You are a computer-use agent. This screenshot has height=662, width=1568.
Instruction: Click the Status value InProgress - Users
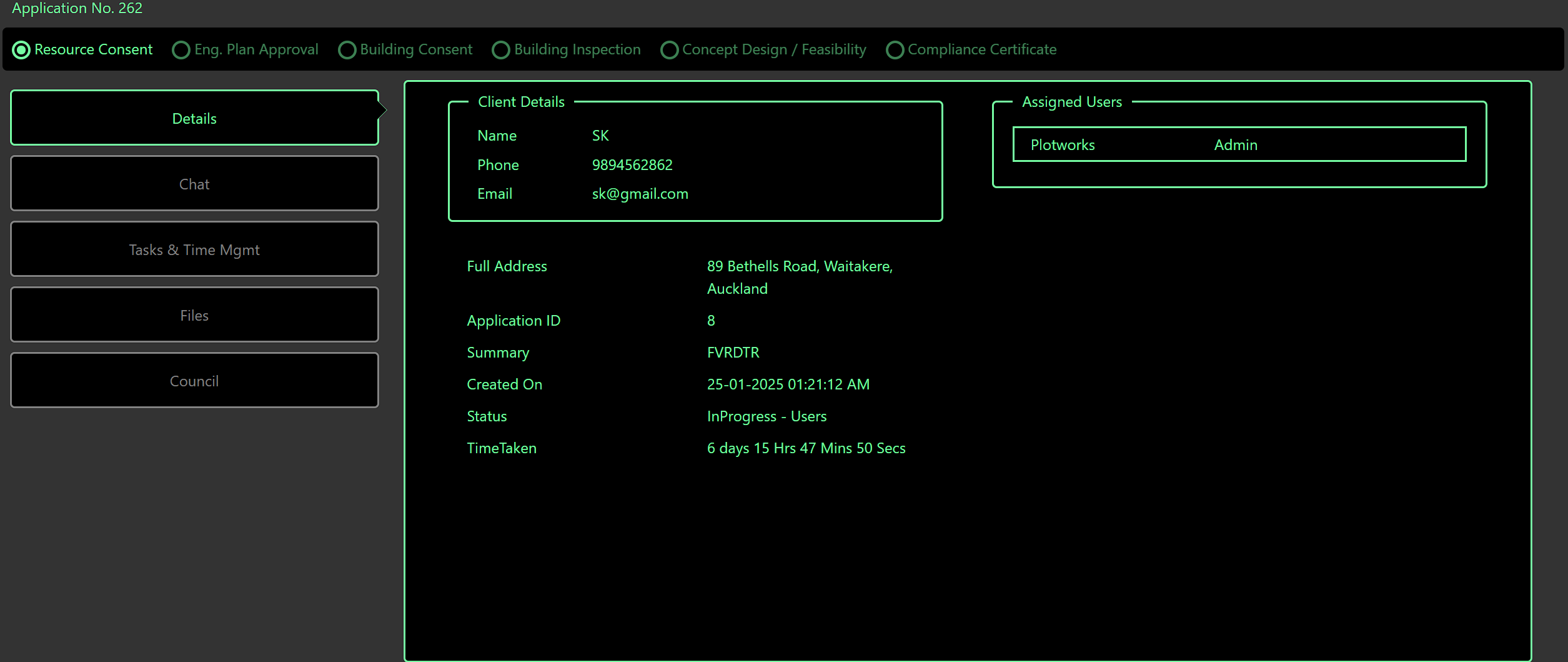767,416
